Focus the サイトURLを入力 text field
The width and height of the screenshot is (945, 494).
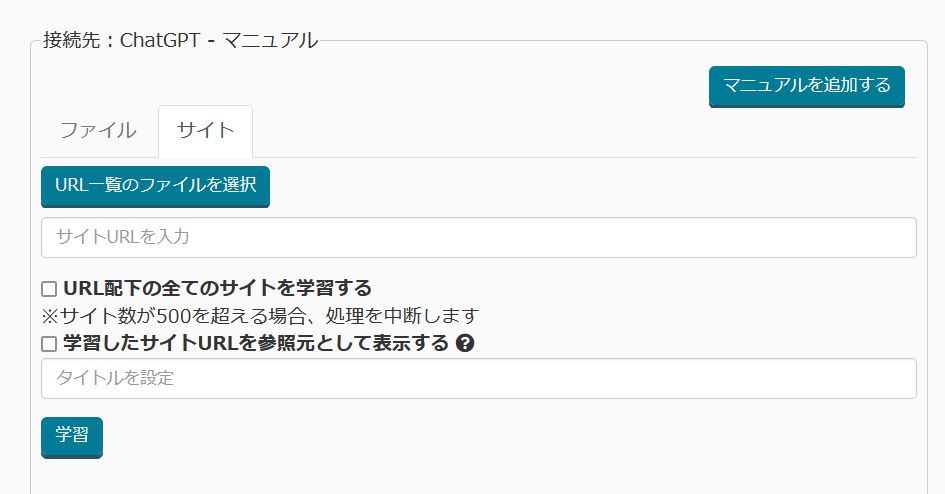coord(478,238)
